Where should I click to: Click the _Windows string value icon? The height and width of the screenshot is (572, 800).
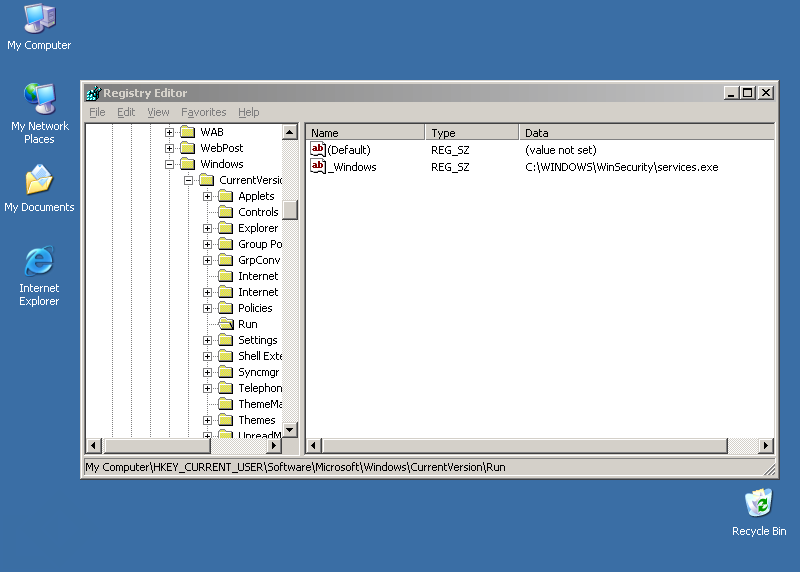[x=318, y=166]
